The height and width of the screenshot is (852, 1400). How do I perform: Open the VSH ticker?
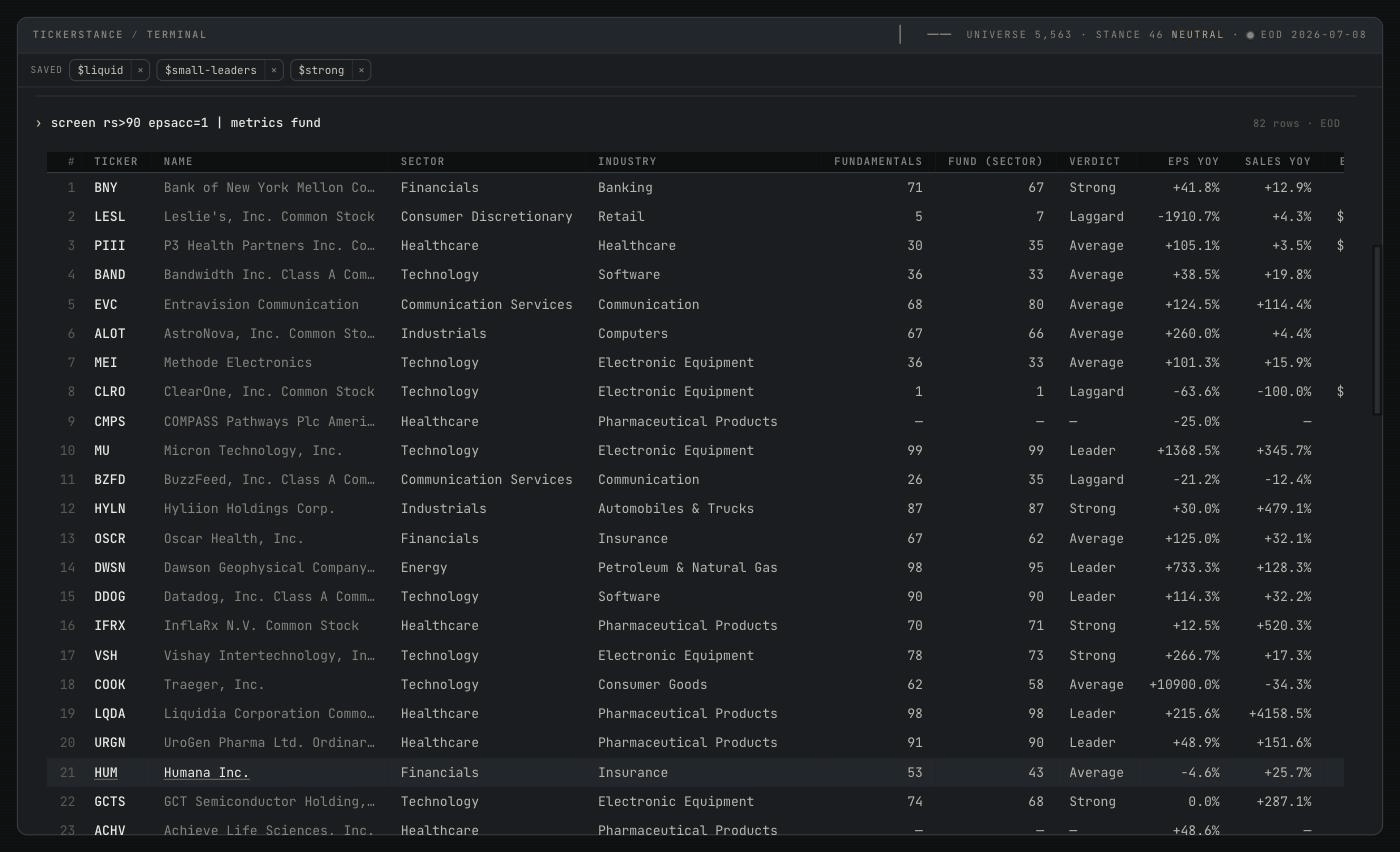pos(106,655)
